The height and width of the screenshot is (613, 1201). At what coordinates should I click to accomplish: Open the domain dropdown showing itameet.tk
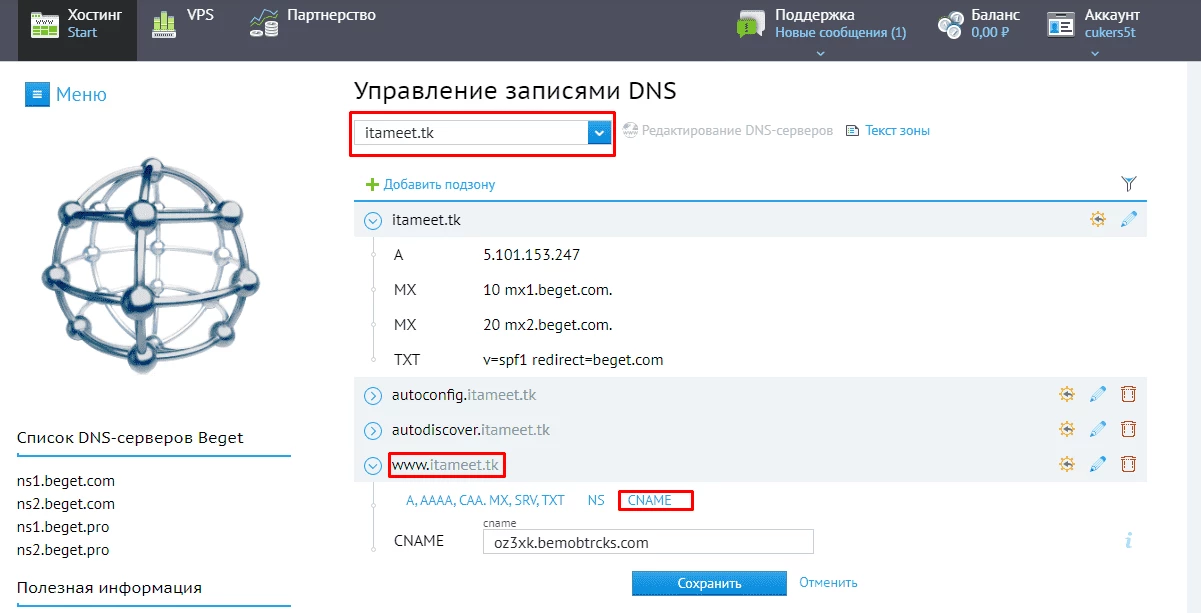pos(481,132)
